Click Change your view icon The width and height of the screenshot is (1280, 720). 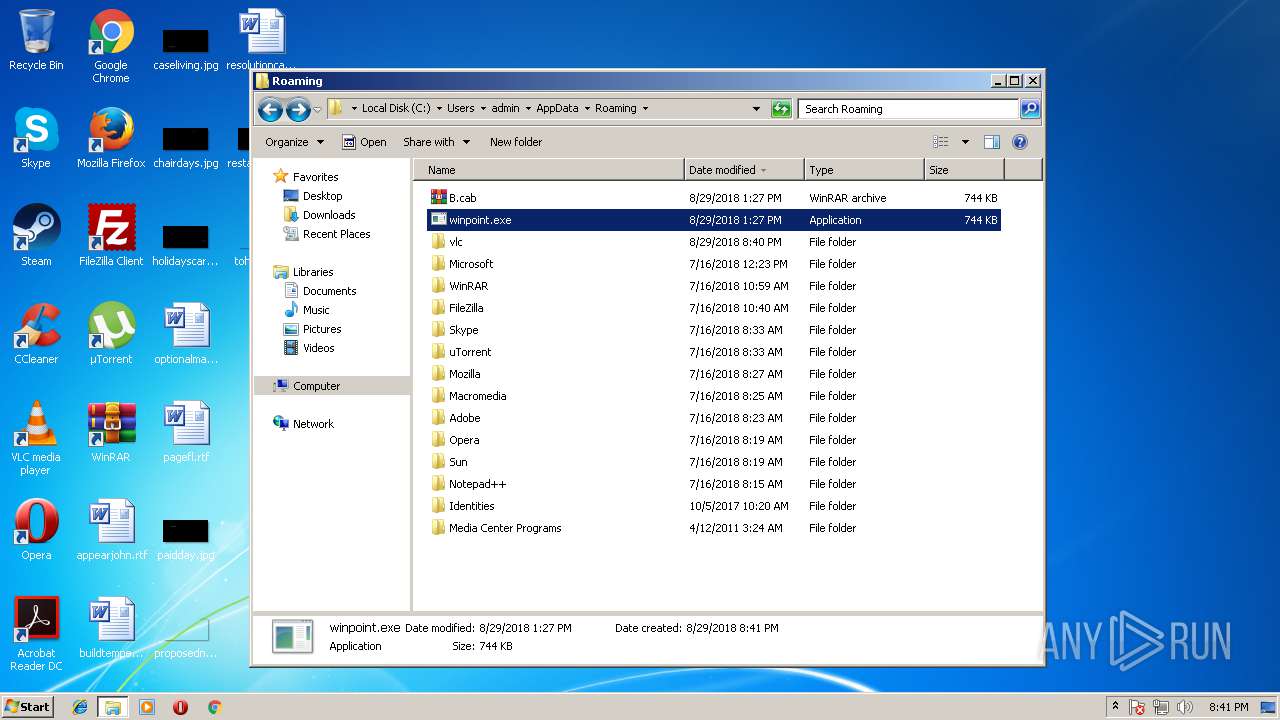[940, 142]
